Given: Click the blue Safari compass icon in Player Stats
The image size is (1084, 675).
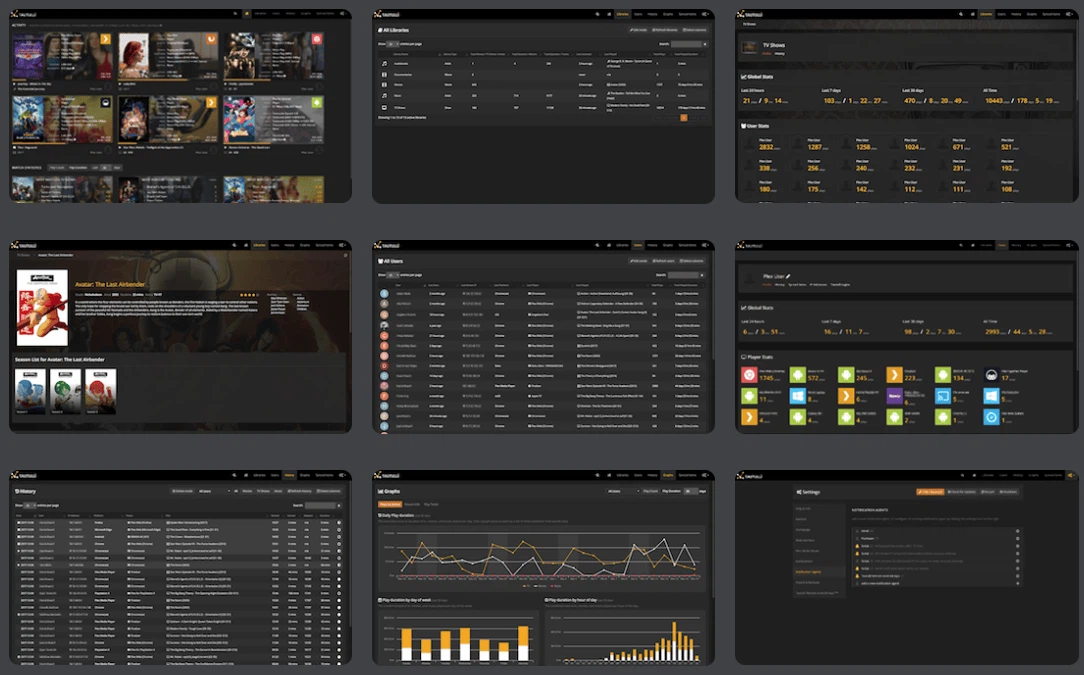Looking at the screenshot, I should [991, 418].
